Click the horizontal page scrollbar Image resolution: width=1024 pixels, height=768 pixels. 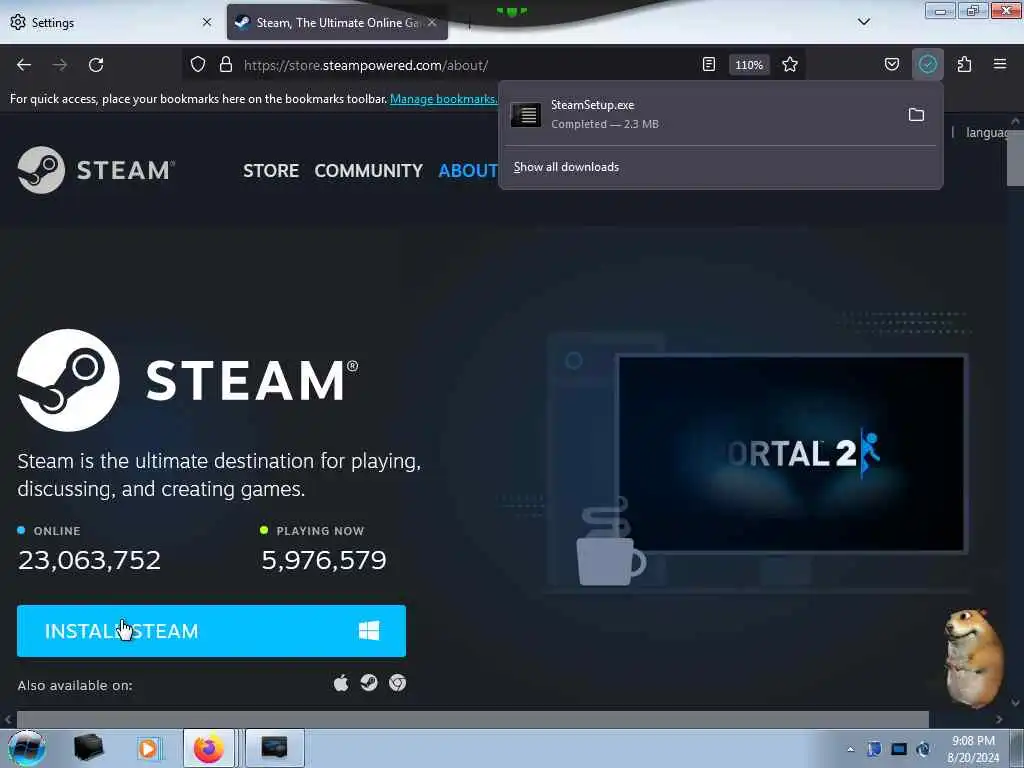click(x=473, y=719)
